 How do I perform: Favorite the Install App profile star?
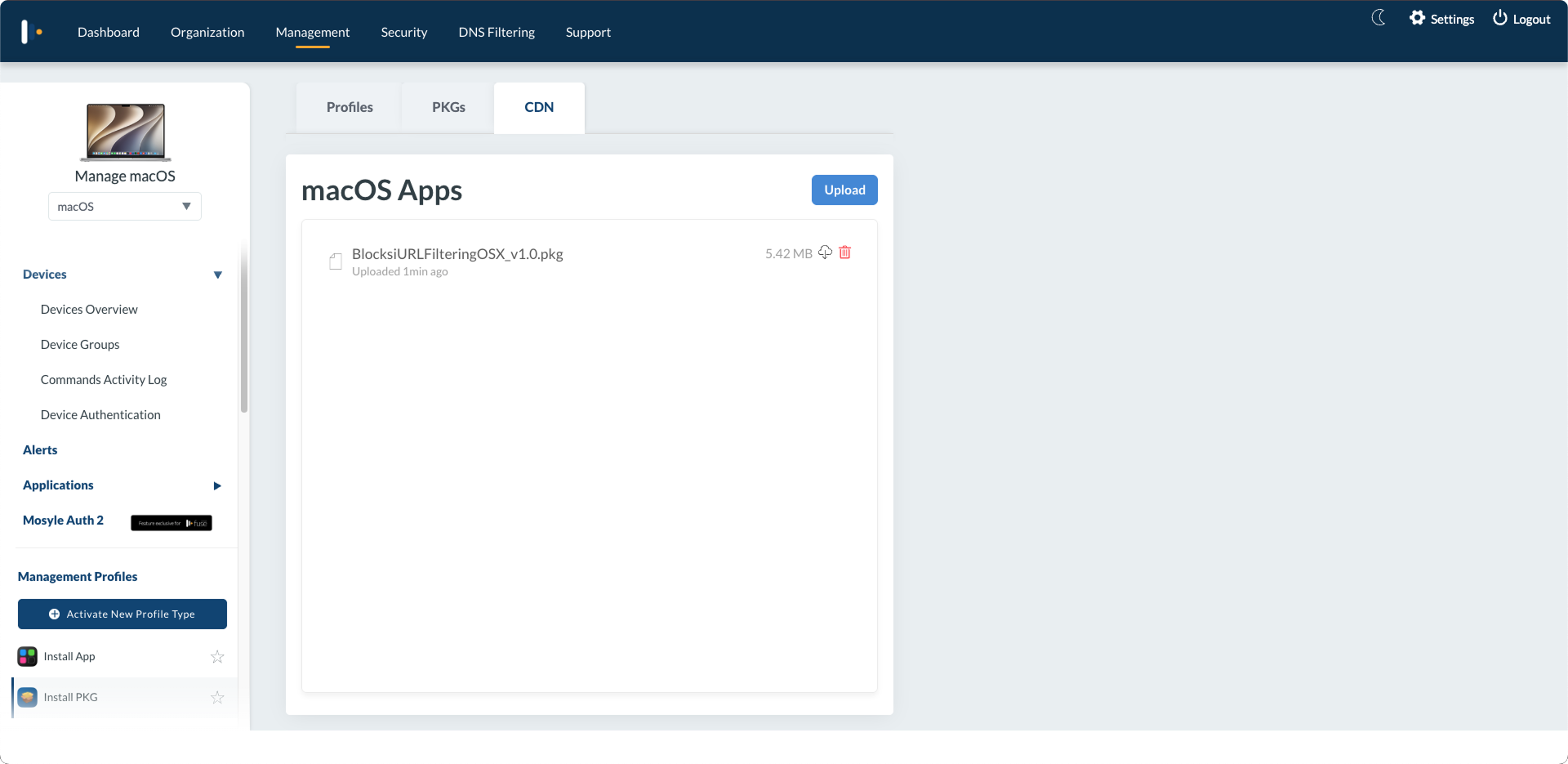coord(217,656)
